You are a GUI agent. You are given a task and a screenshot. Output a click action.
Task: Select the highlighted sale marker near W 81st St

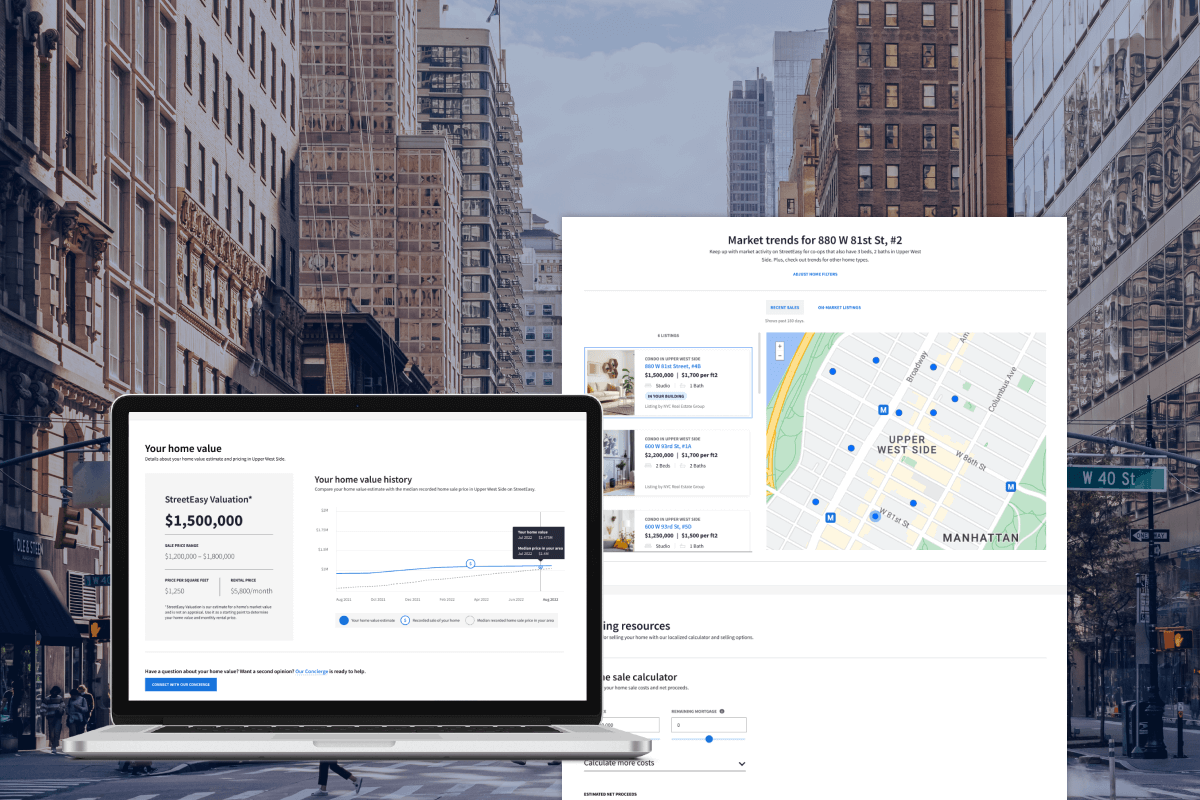click(x=876, y=516)
